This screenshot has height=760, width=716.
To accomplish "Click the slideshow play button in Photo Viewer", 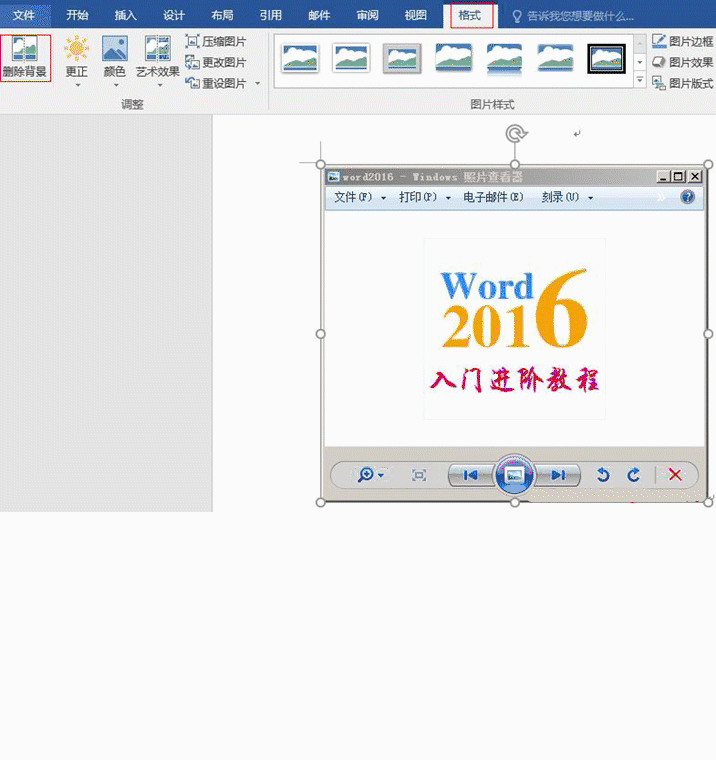I will [x=514, y=475].
